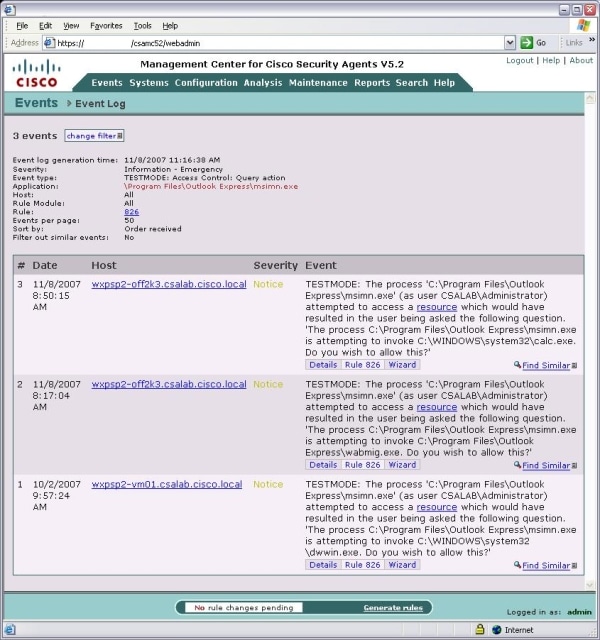Click the page scrollbar up arrow
The image size is (600, 640).
tap(590, 99)
